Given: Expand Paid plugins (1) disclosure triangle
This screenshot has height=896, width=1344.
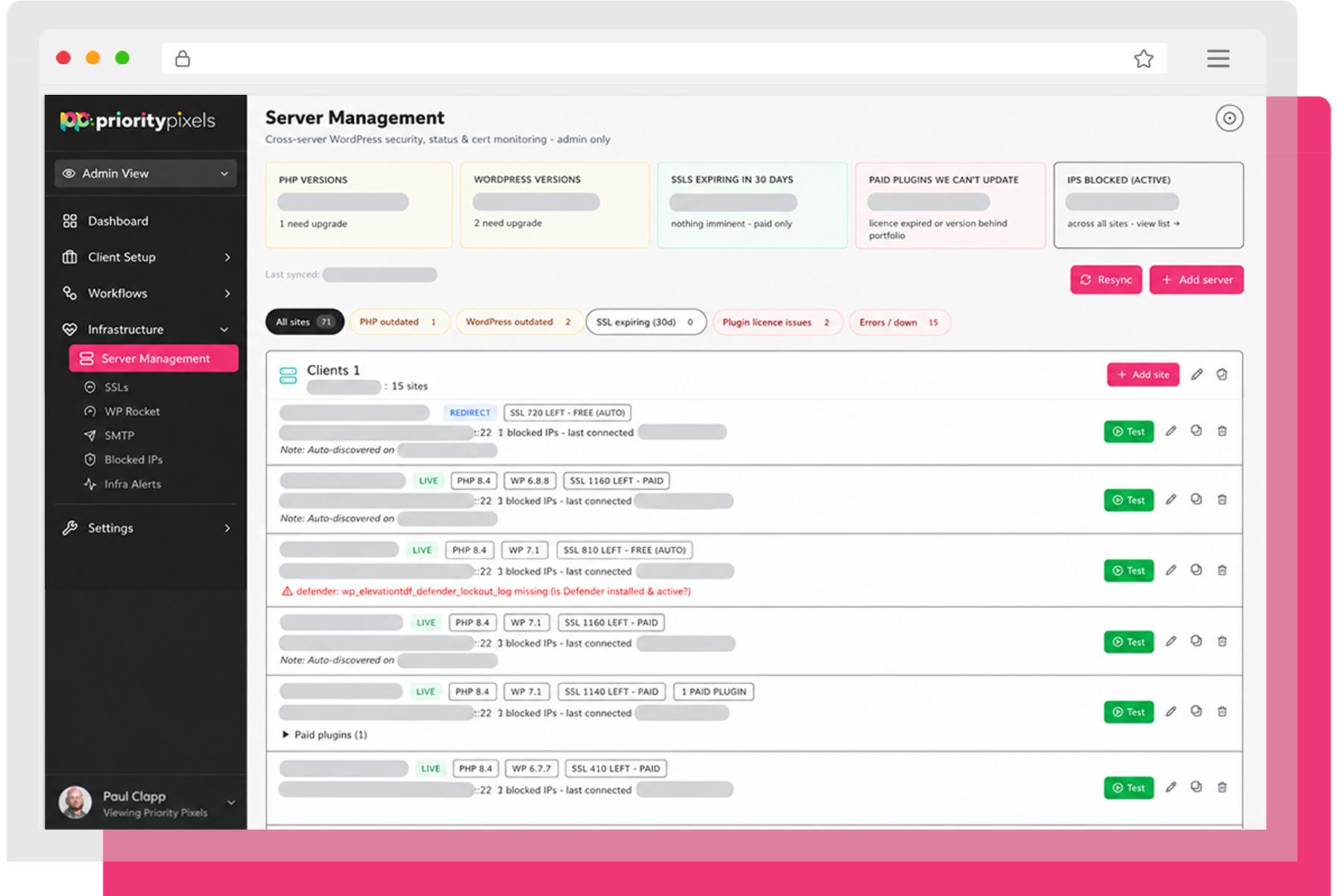Looking at the screenshot, I should [285, 735].
